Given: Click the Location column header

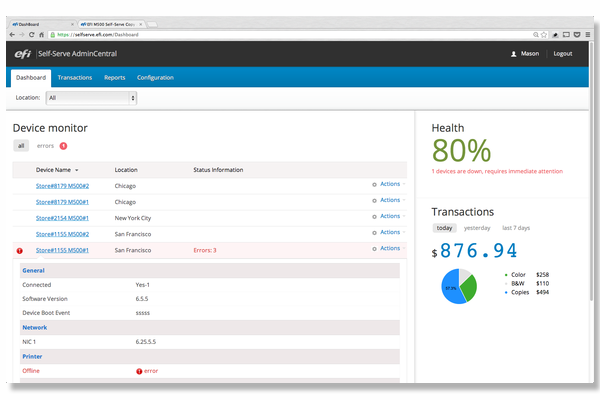Looking at the screenshot, I should pos(126,170).
